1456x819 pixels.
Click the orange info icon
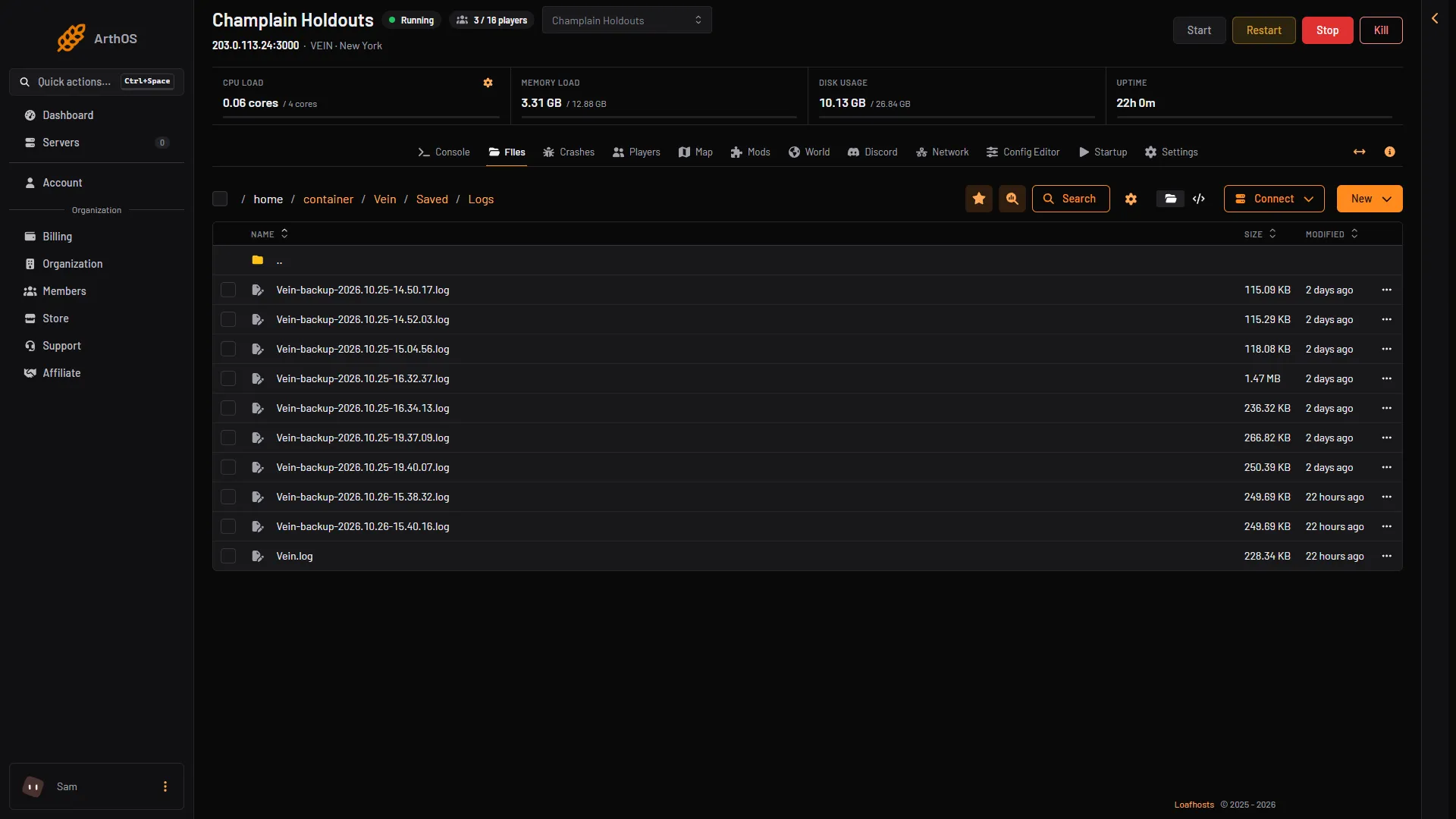tap(1390, 152)
